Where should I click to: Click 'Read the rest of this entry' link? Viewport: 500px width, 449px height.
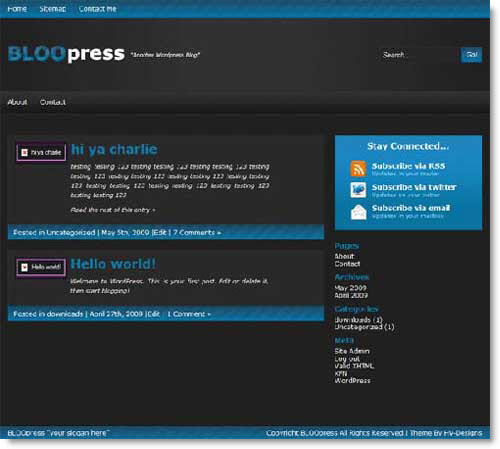(x=113, y=210)
